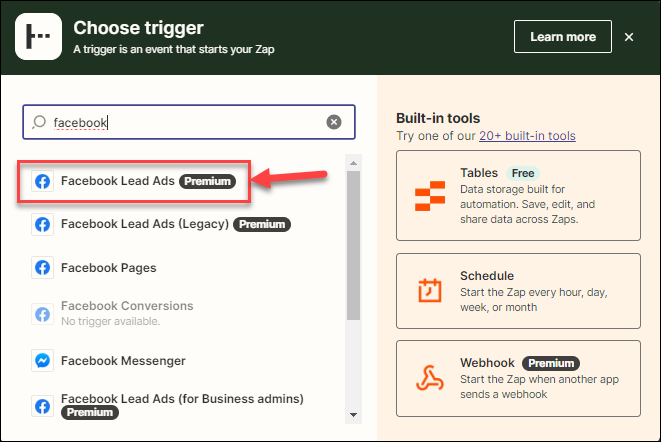
Task: Click the Facebook Lead Ads (Legacy) icon
Action: (43, 224)
